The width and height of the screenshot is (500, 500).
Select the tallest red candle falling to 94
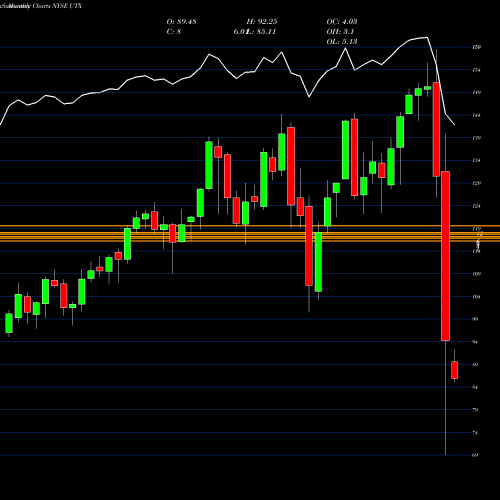(445, 256)
